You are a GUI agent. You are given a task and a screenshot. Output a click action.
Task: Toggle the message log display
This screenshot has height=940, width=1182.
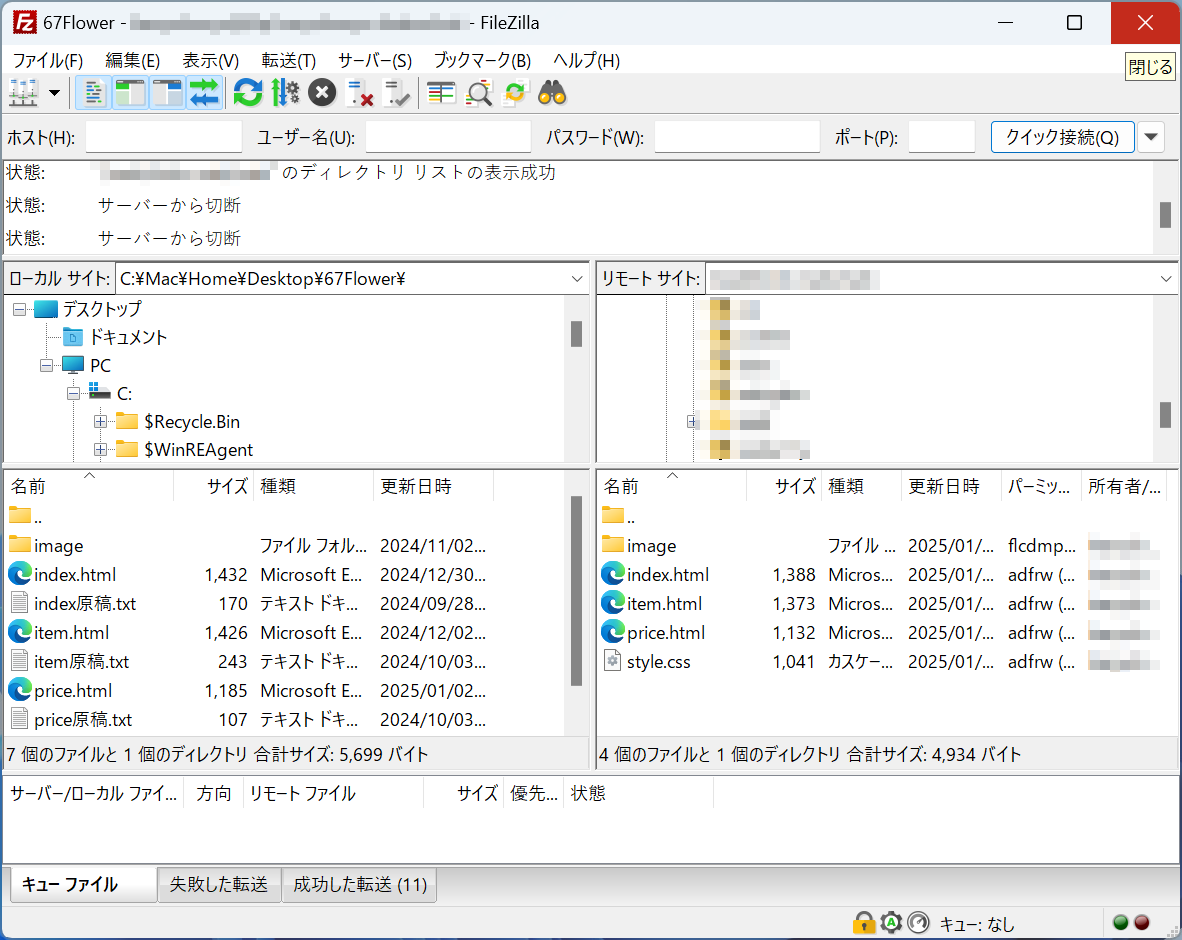(x=93, y=93)
